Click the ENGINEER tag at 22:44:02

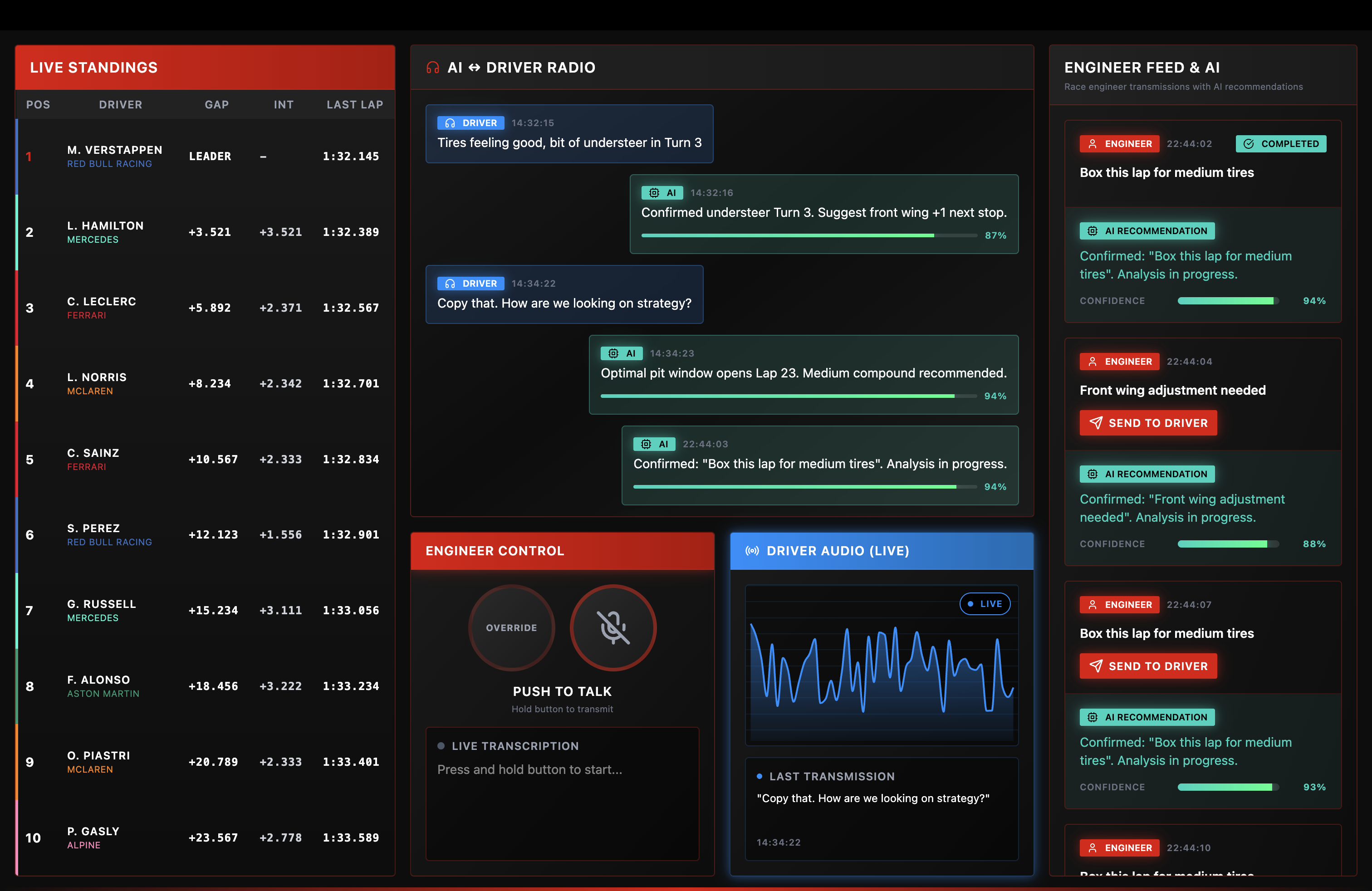point(1119,143)
